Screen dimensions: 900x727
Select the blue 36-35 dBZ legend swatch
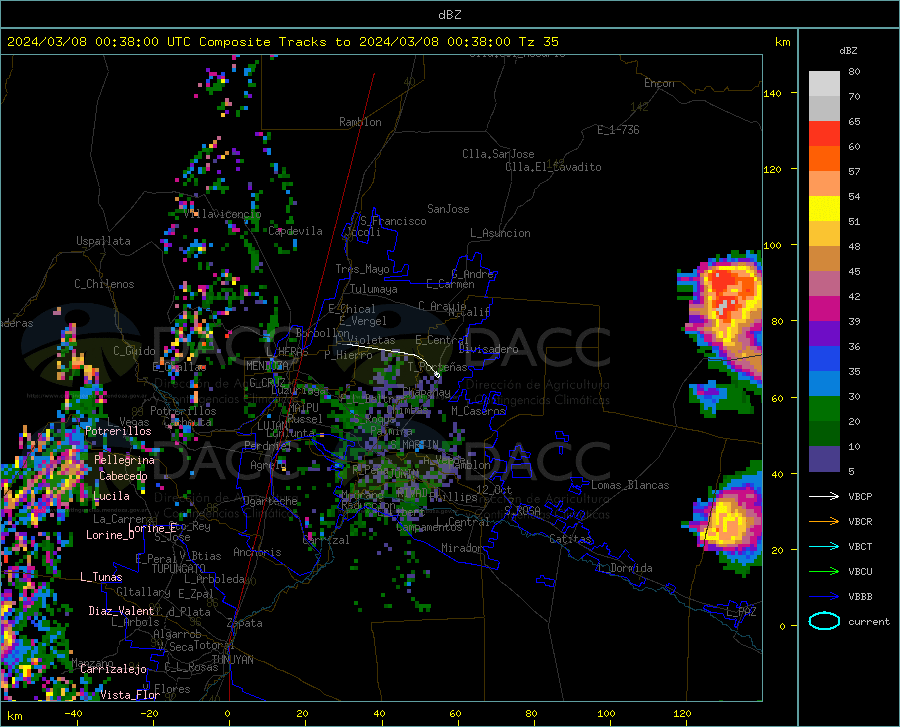[824, 359]
